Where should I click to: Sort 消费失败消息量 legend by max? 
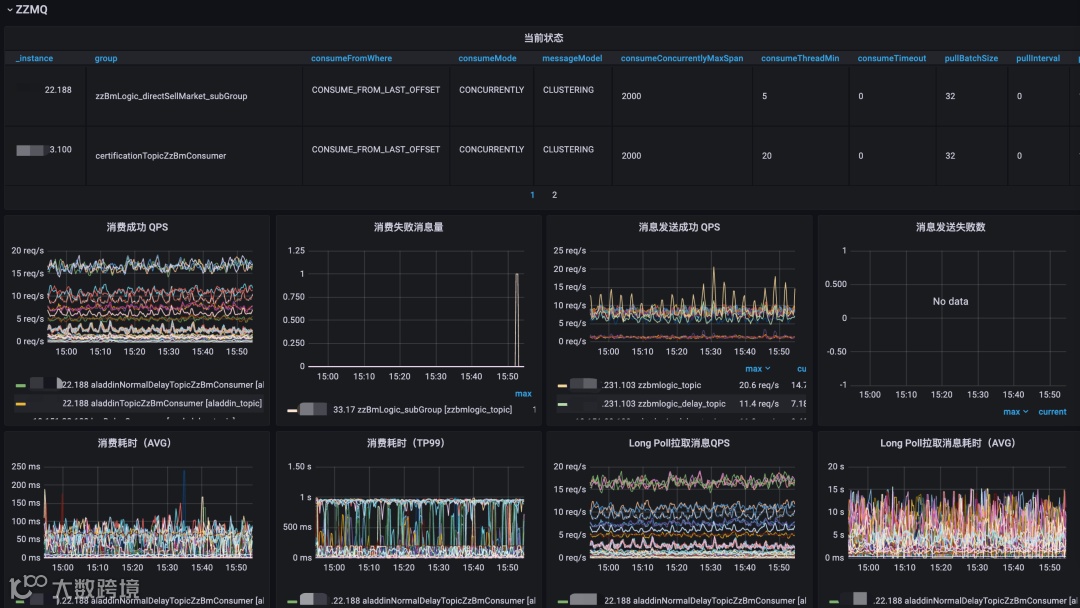[523, 394]
